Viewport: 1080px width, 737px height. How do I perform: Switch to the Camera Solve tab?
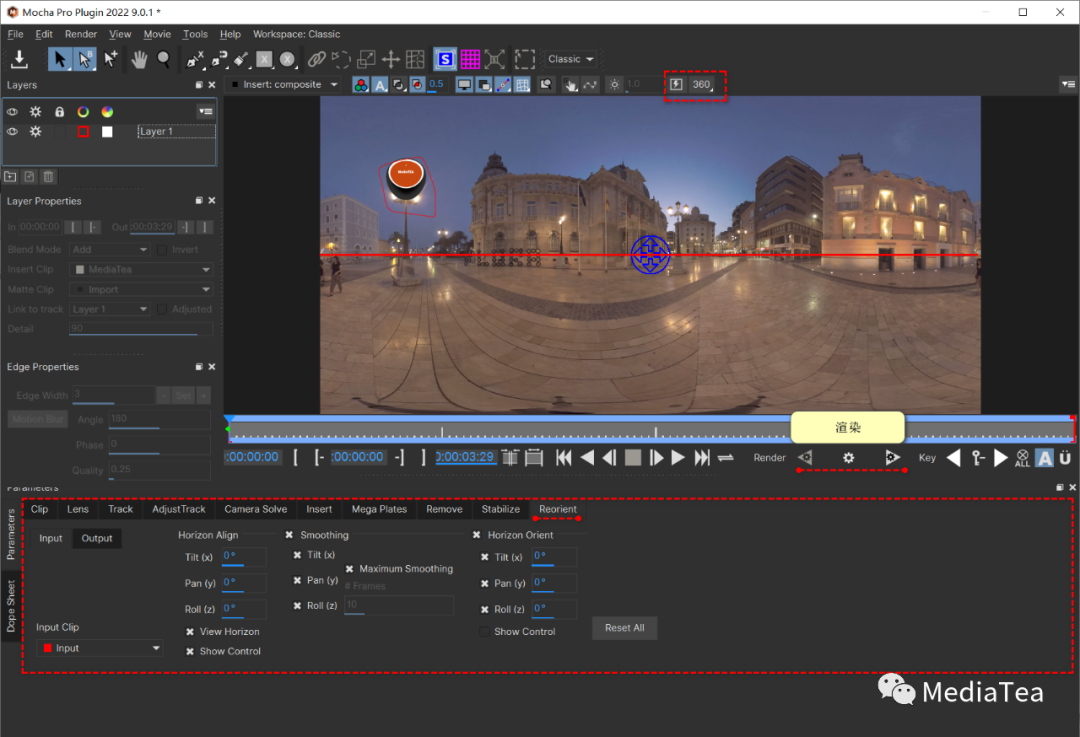pos(256,510)
